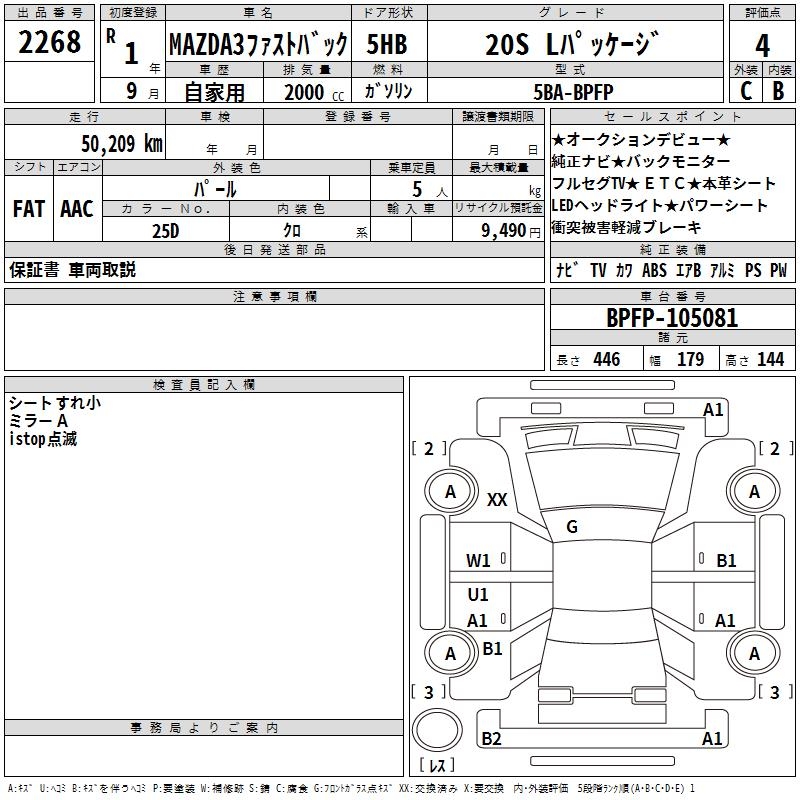Click the B2 mark on the rear bumper
Screen dimensions: 800x800
[491, 738]
